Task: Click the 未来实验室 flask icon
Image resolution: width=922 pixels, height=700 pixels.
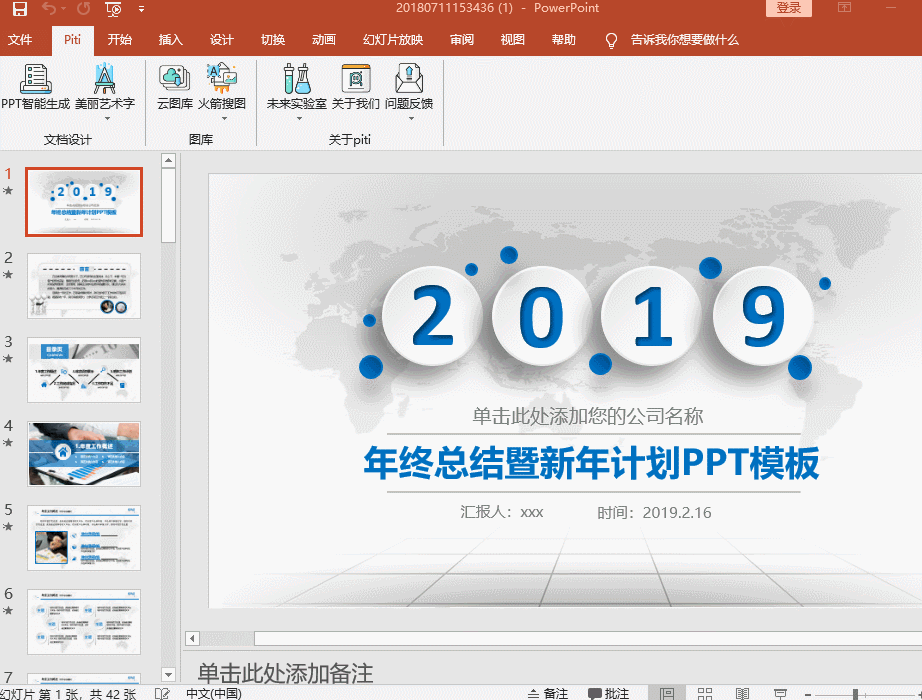Action: point(296,78)
